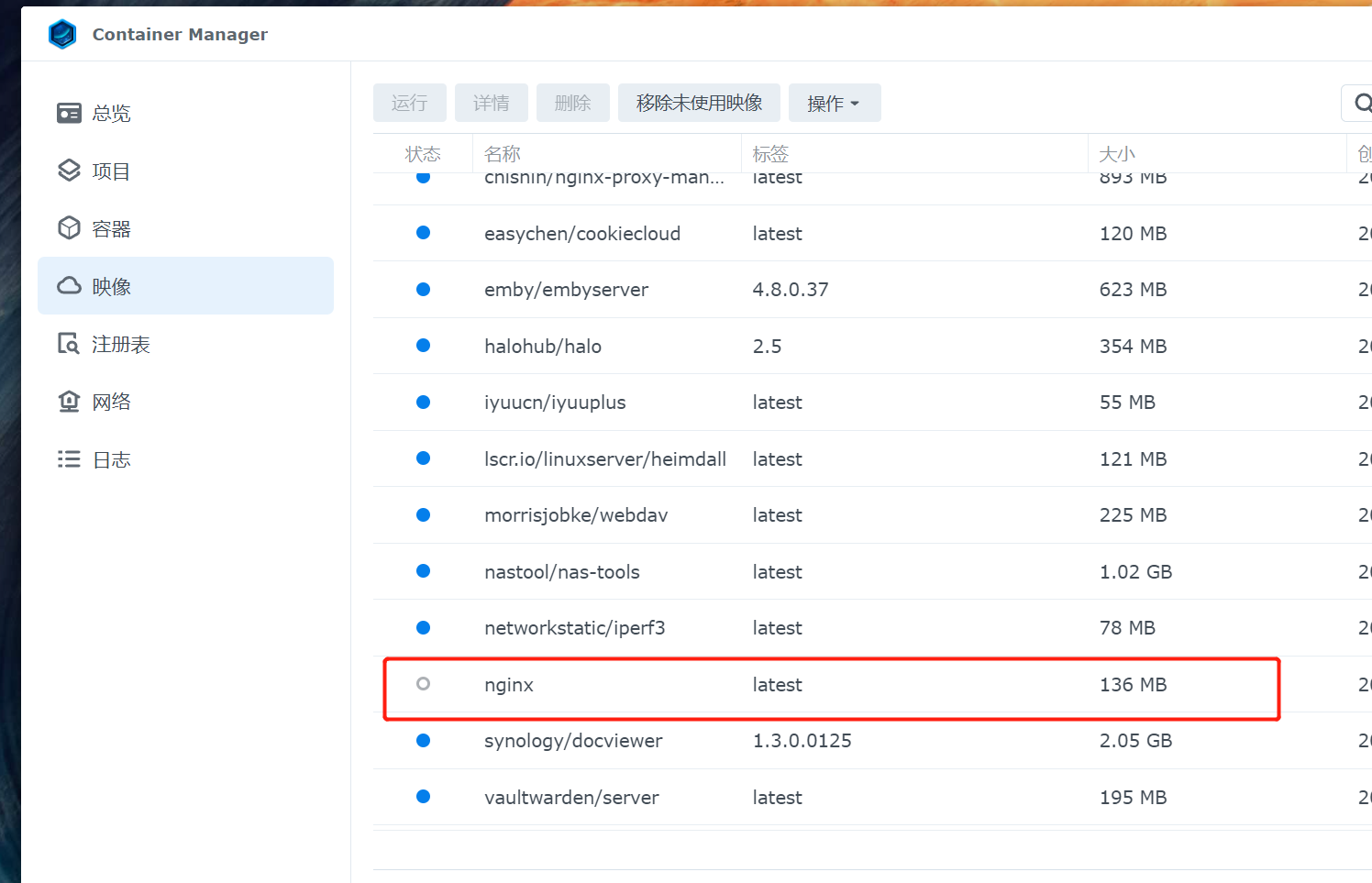1372x883 pixels.
Task: Sort by the 标签 tag column header
Action: coord(914,154)
